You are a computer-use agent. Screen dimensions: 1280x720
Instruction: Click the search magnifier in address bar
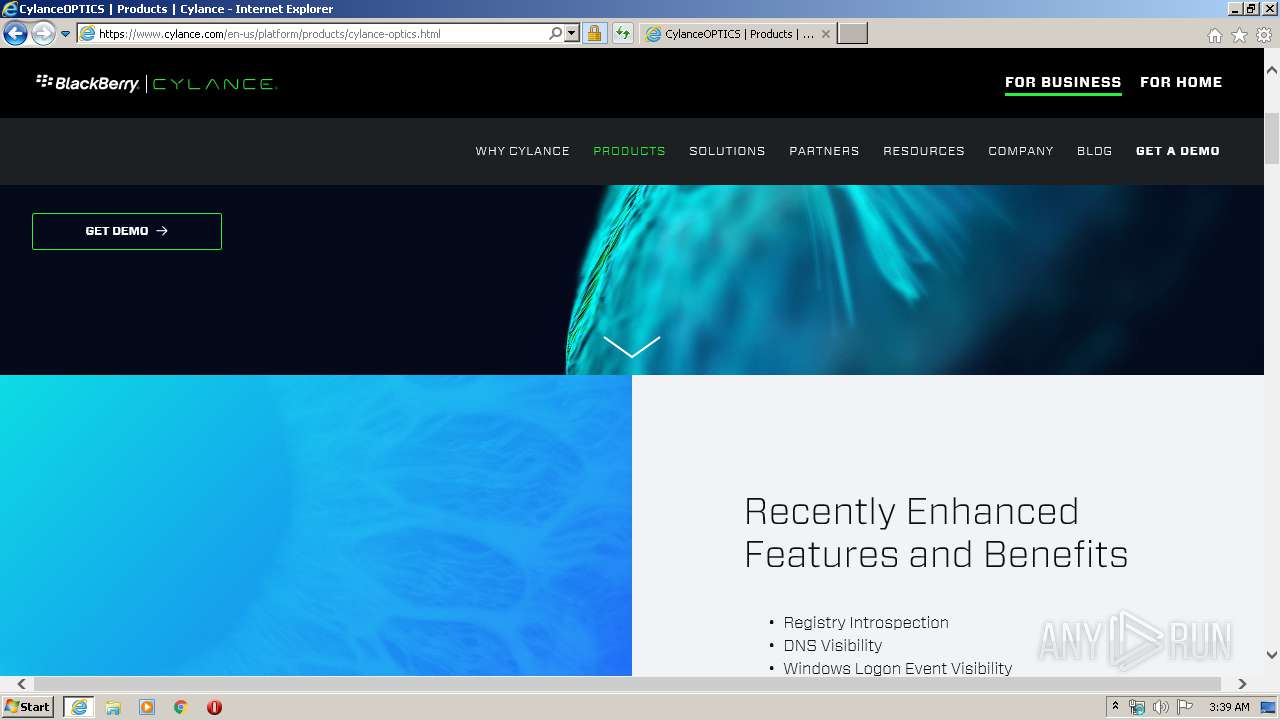556,34
